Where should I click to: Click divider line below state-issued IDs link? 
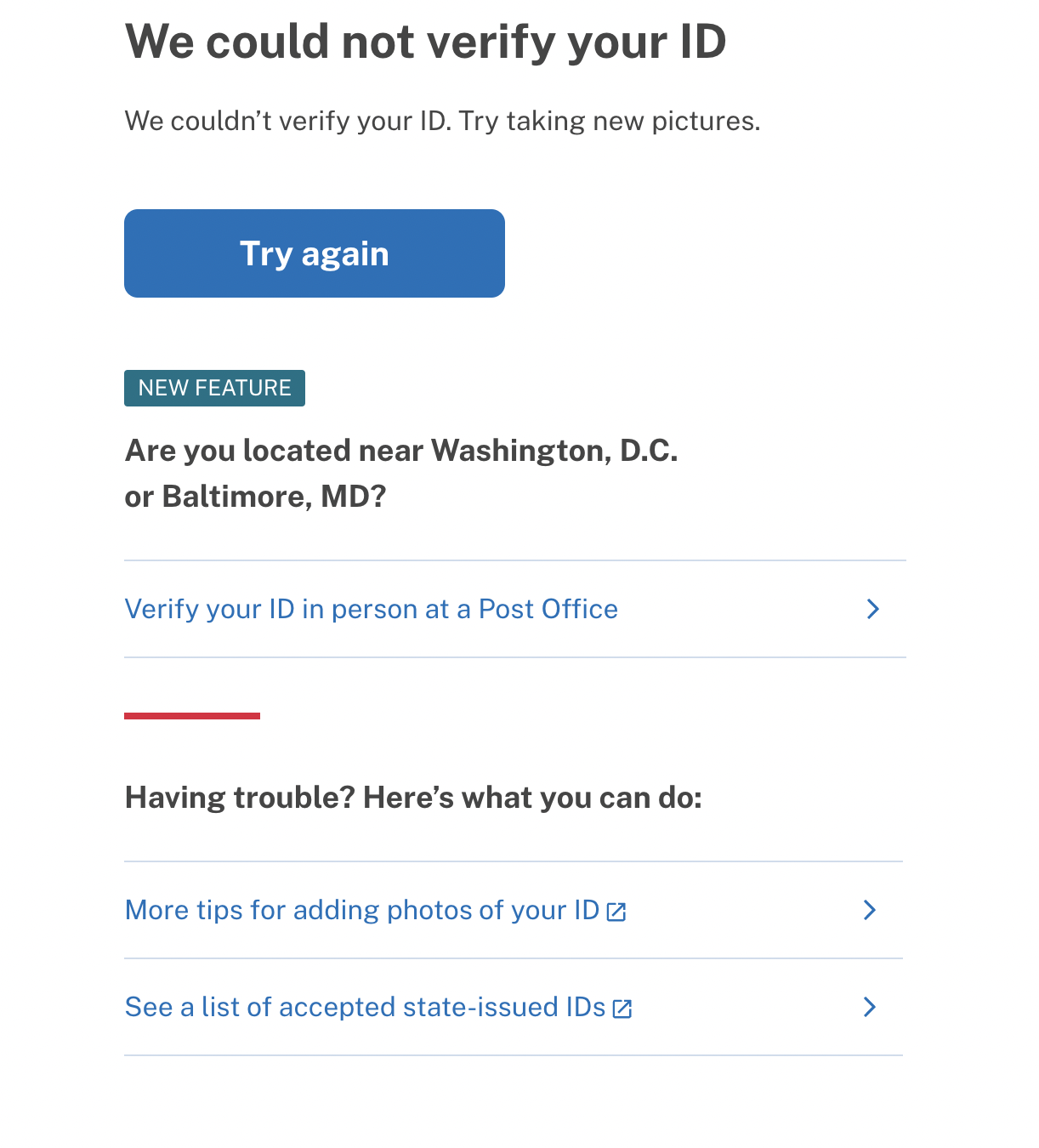[513, 1055]
